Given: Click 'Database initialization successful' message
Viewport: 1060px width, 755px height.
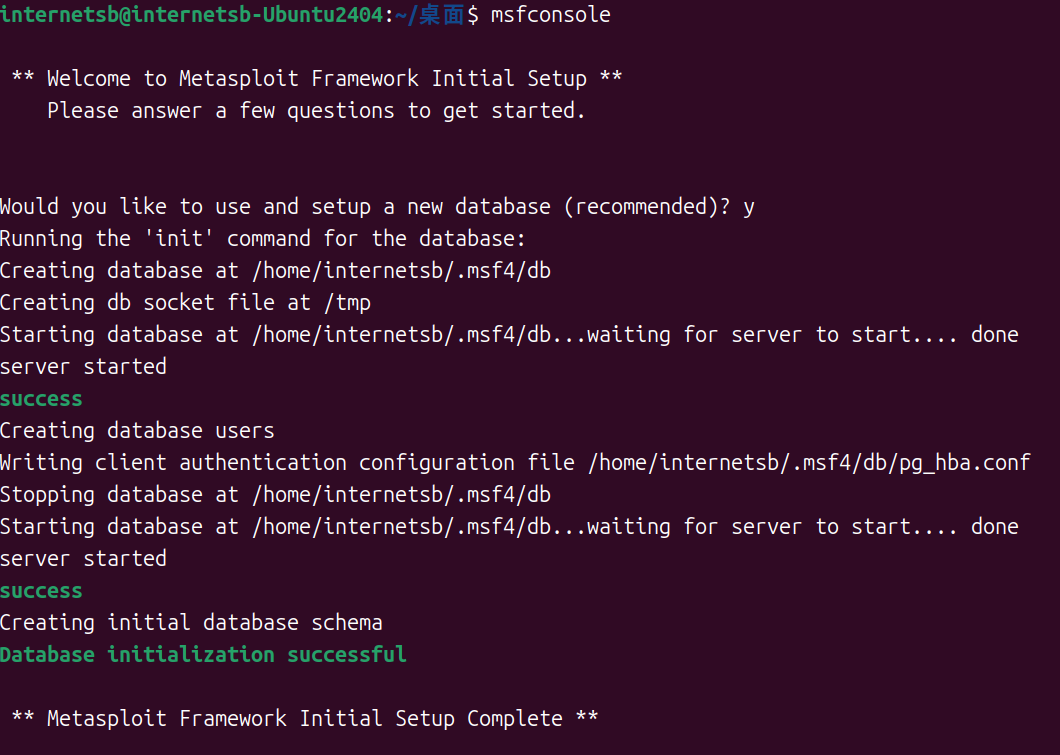Looking at the screenshot, I should [203, 655].
